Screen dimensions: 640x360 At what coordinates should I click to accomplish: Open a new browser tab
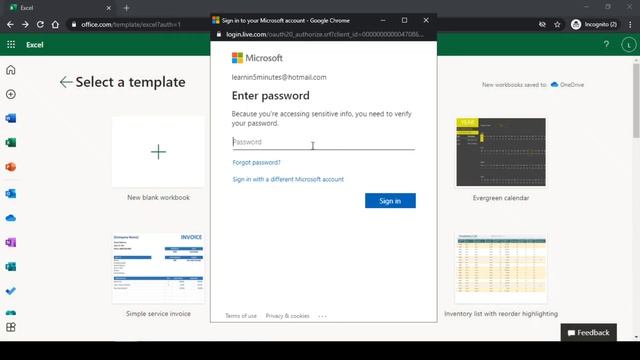[127, 8]
